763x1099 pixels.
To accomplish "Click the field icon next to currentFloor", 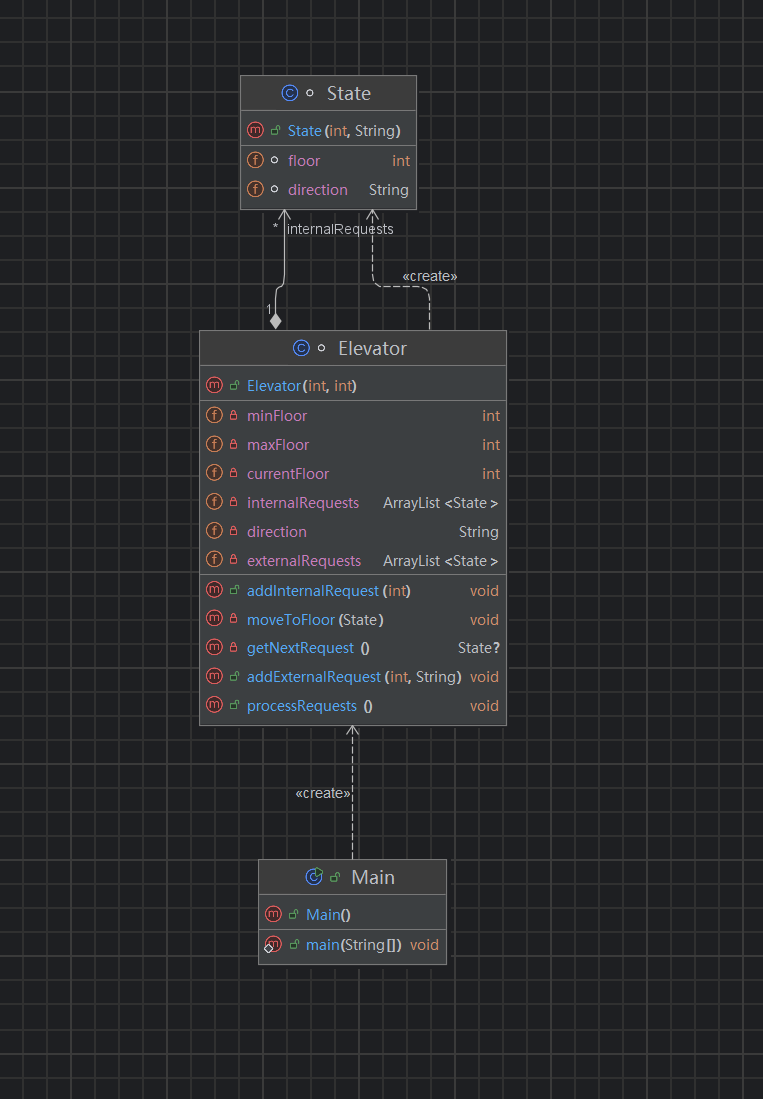I will click(214, 473).
